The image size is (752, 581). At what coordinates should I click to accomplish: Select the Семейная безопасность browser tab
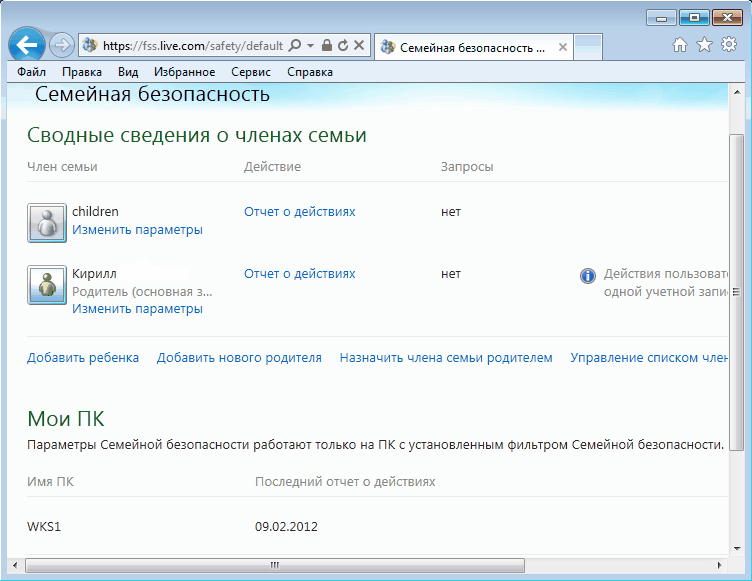(x=473, y=47)
